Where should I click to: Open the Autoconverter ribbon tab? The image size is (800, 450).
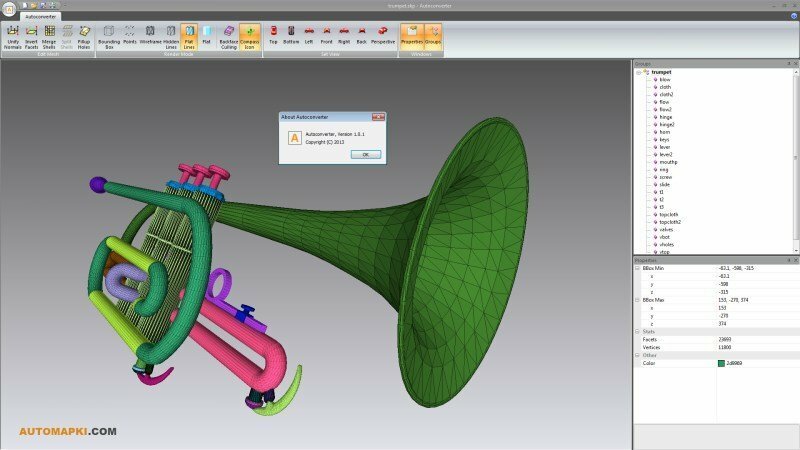(x=40, y=17)
